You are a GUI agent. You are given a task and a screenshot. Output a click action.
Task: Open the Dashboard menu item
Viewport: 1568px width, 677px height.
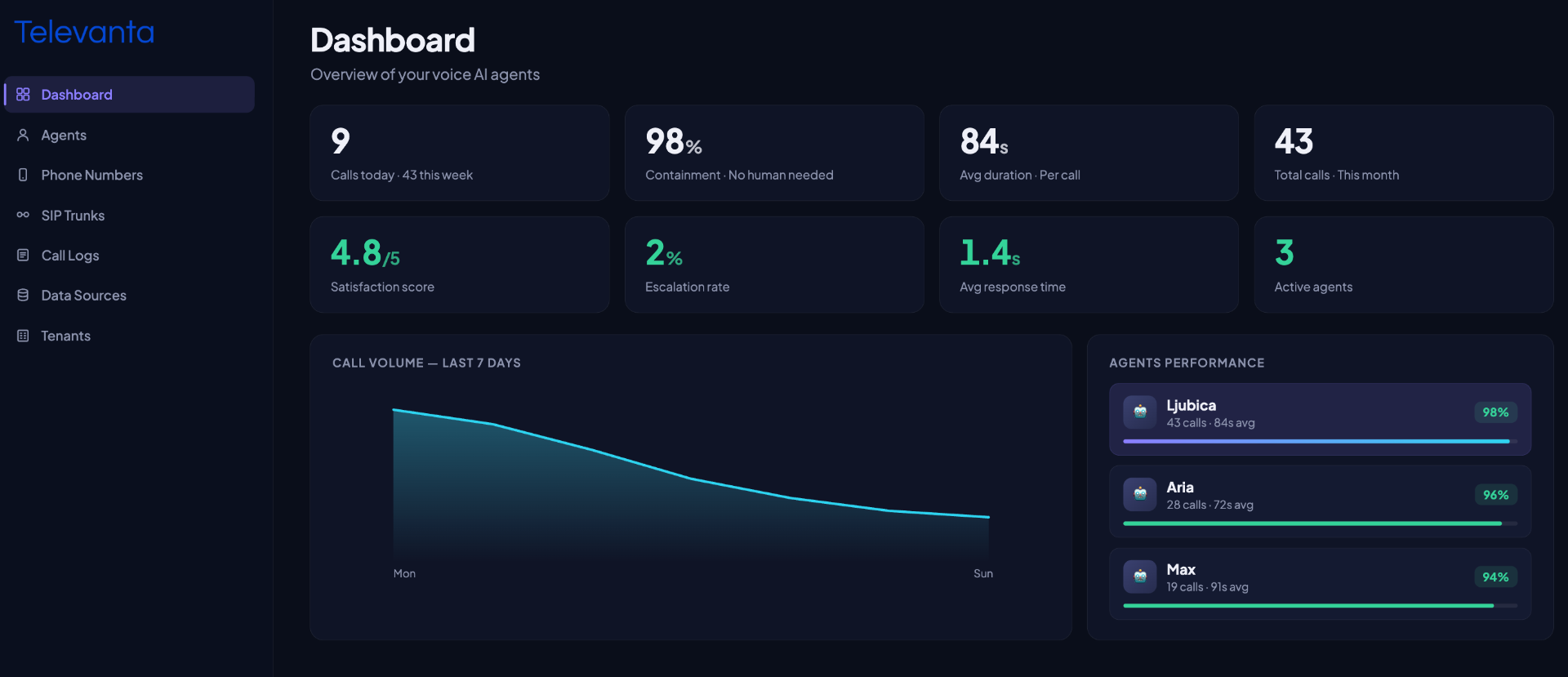[x=130, y=95]
